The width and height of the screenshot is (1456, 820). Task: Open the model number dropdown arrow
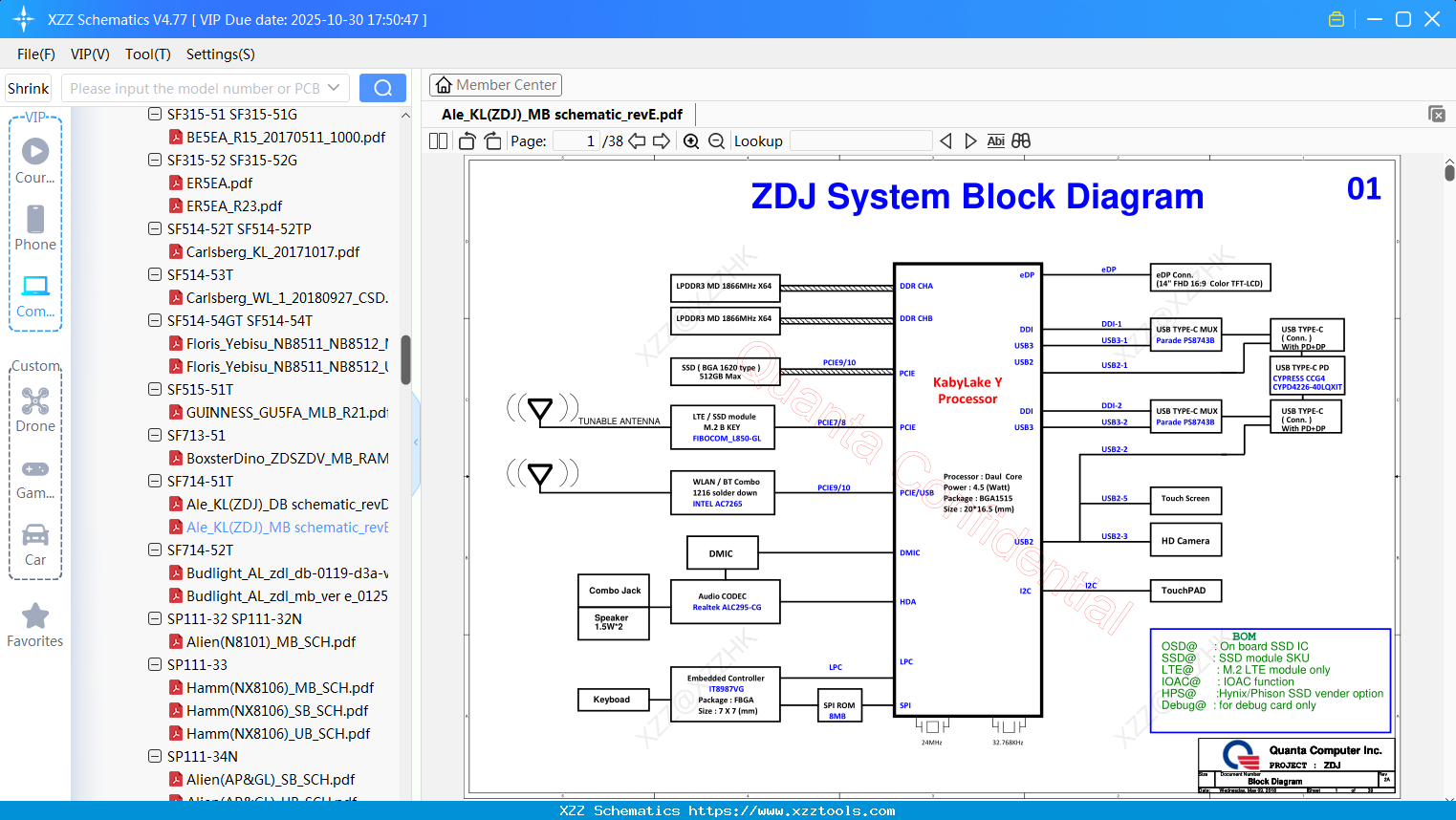[x=334, y=88]
